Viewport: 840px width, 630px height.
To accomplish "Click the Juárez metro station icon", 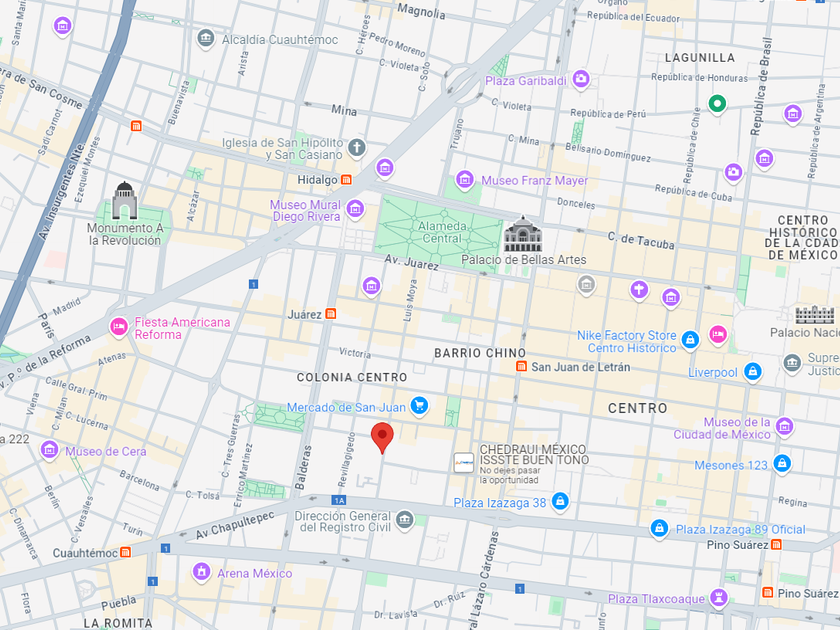I will [331, 314].
